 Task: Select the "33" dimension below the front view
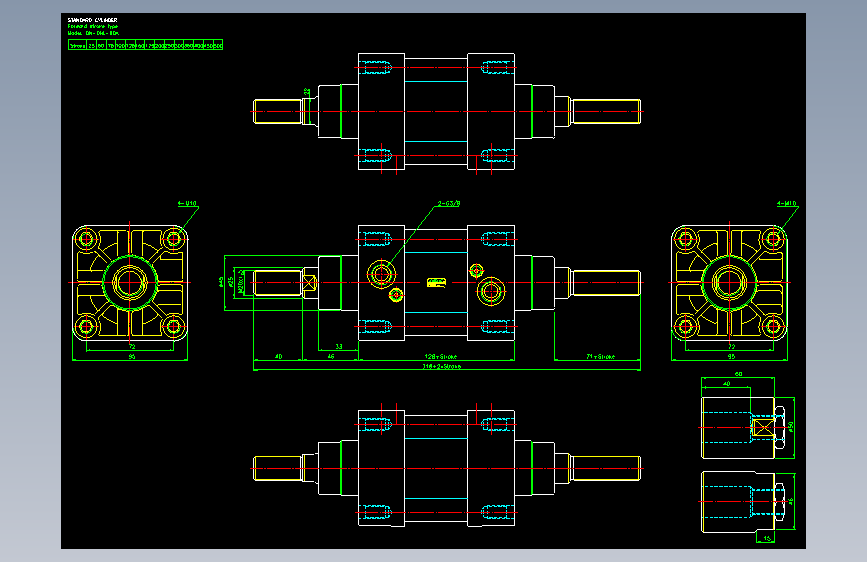(x=339, y=347)
